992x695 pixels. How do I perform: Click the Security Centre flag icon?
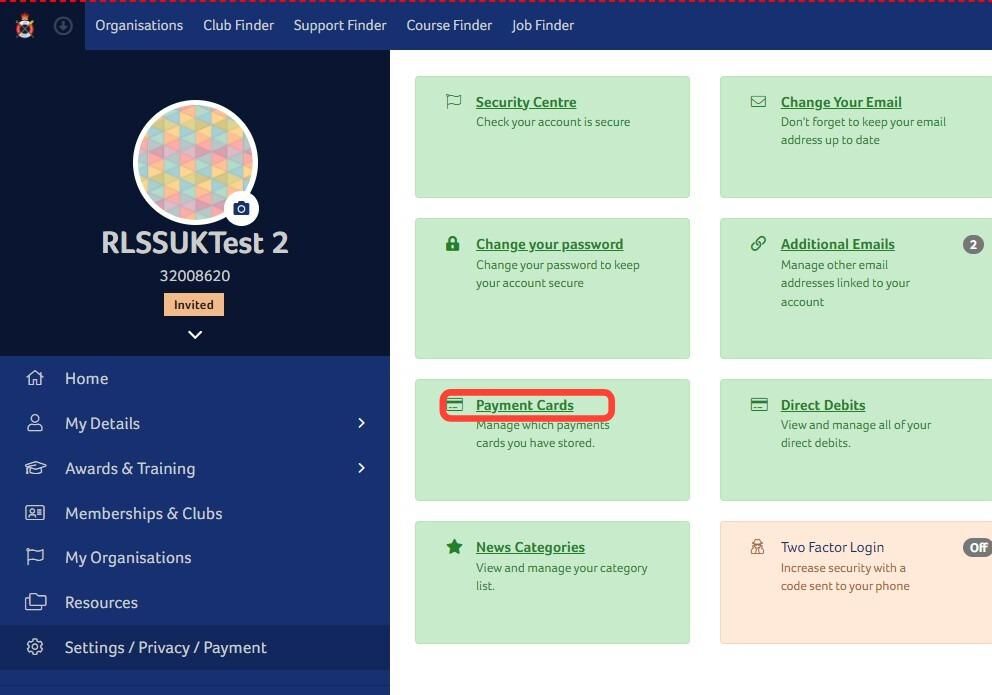454,101
